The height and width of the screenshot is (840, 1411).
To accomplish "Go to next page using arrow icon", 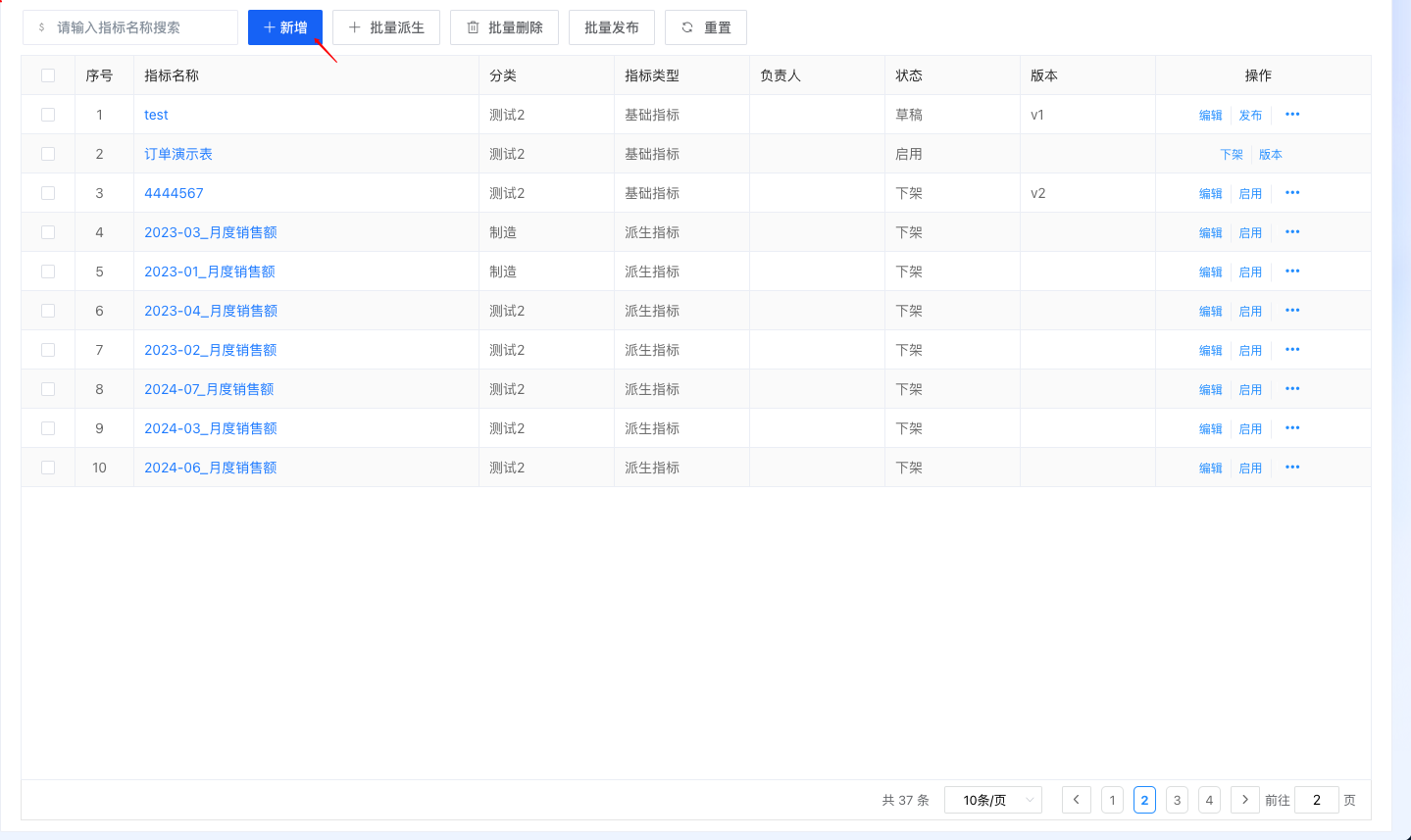I will 1244,800.
